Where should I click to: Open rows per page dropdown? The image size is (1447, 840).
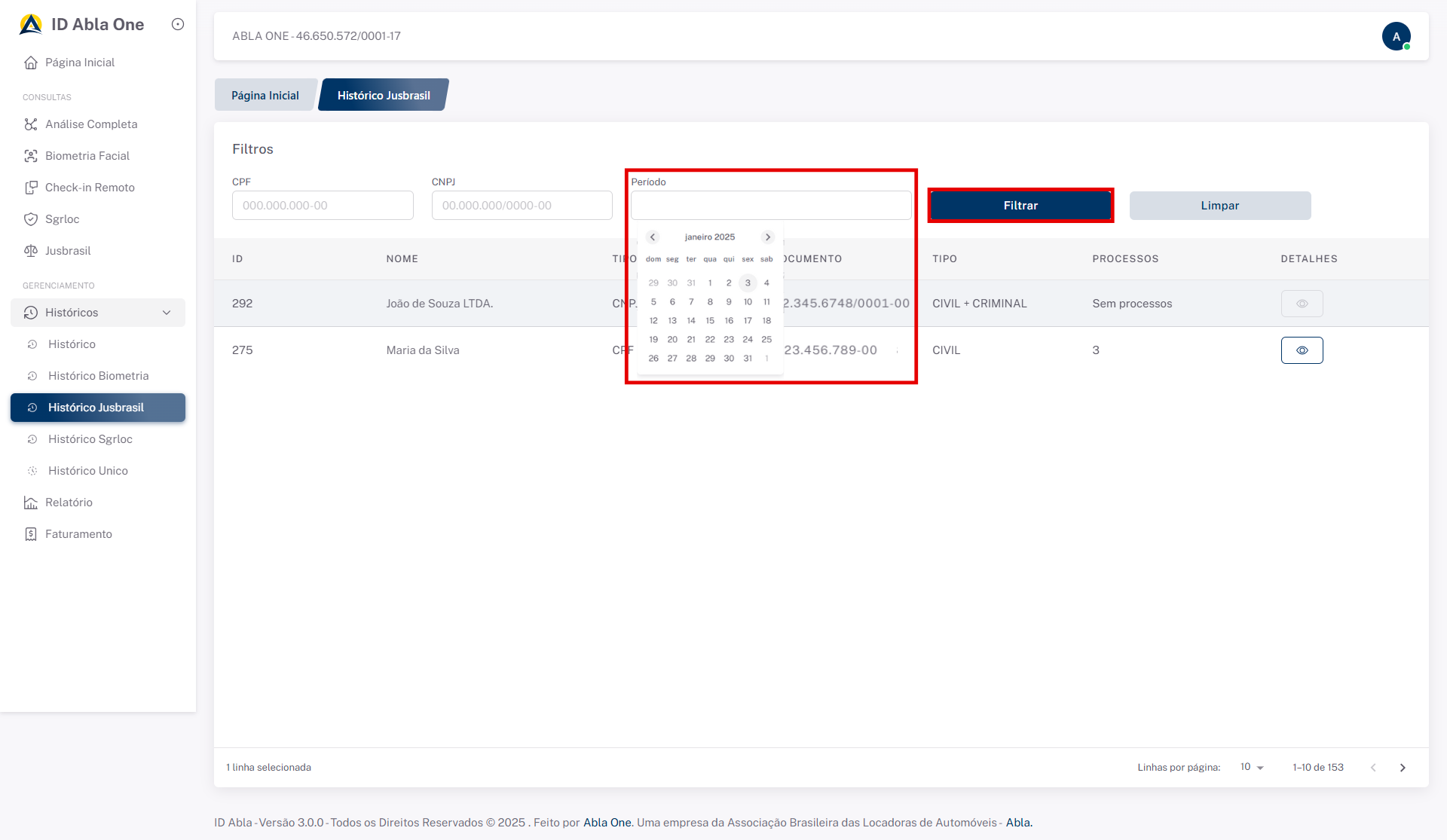pos(1252,767)
